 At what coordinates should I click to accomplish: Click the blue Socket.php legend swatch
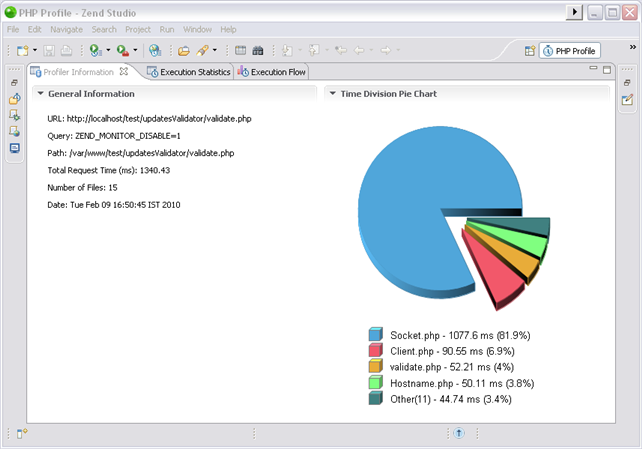click(x=376, y=335)
